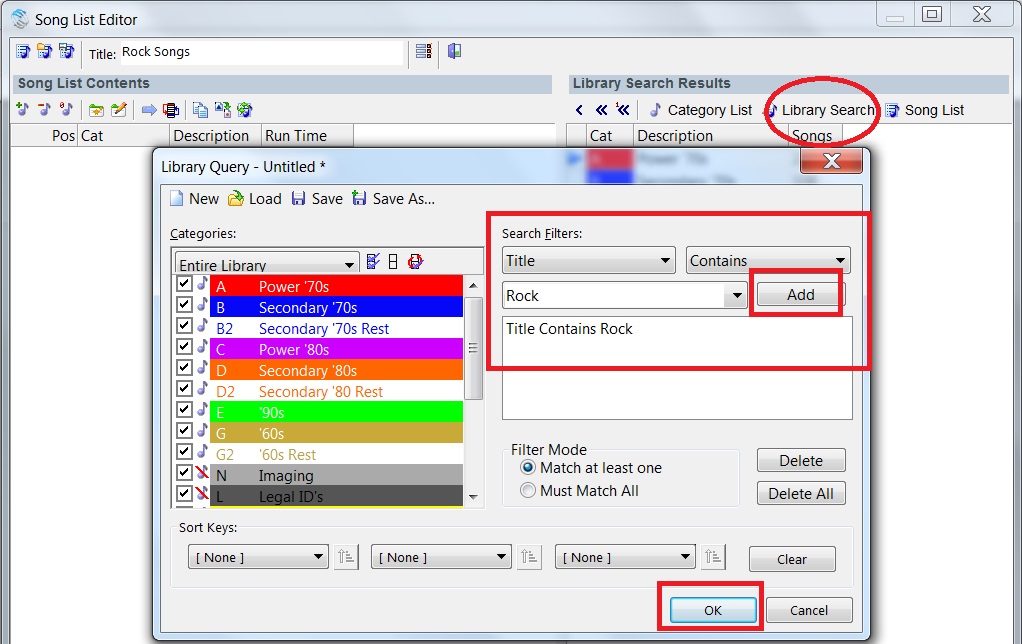Click the Save As disk icon
The width and height of the screenshot is (1022, 644).
359,199
